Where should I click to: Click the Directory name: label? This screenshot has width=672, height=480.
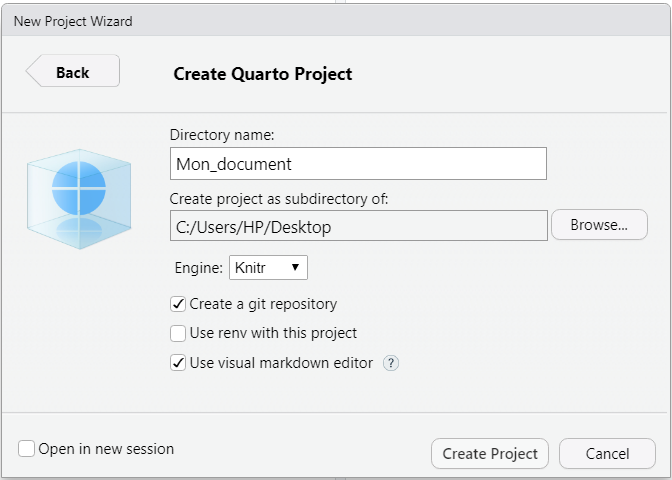222,135
